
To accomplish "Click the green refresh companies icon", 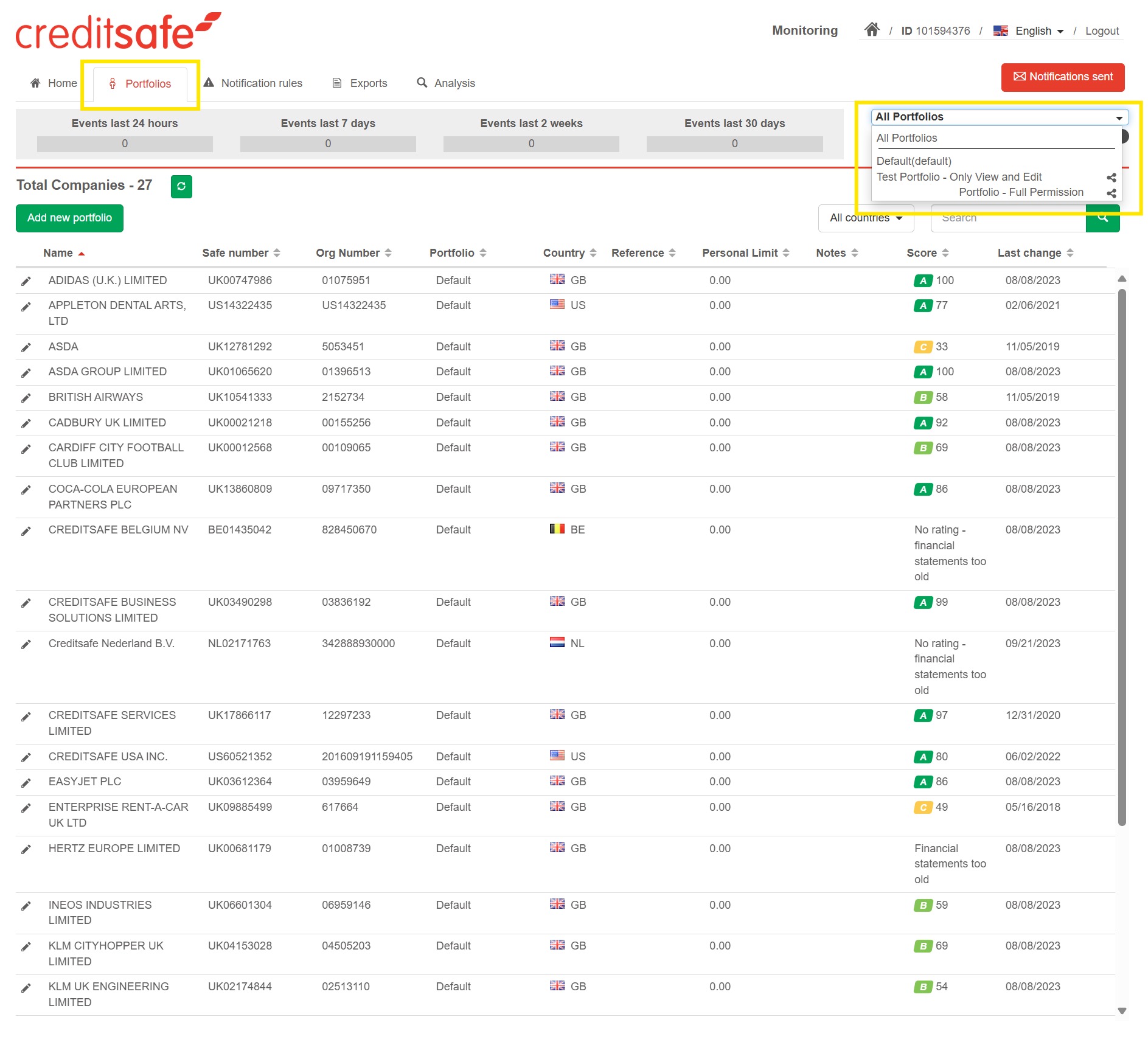I will pyautogui.click(x=181, y=186).
